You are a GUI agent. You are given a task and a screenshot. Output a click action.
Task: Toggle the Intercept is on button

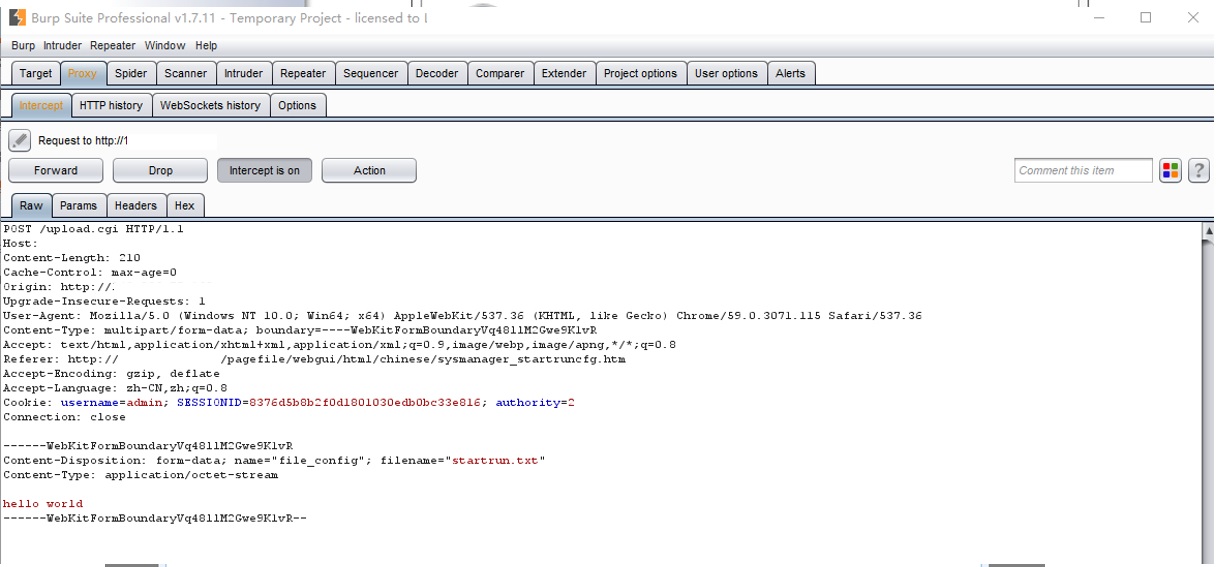click(264, 171)
